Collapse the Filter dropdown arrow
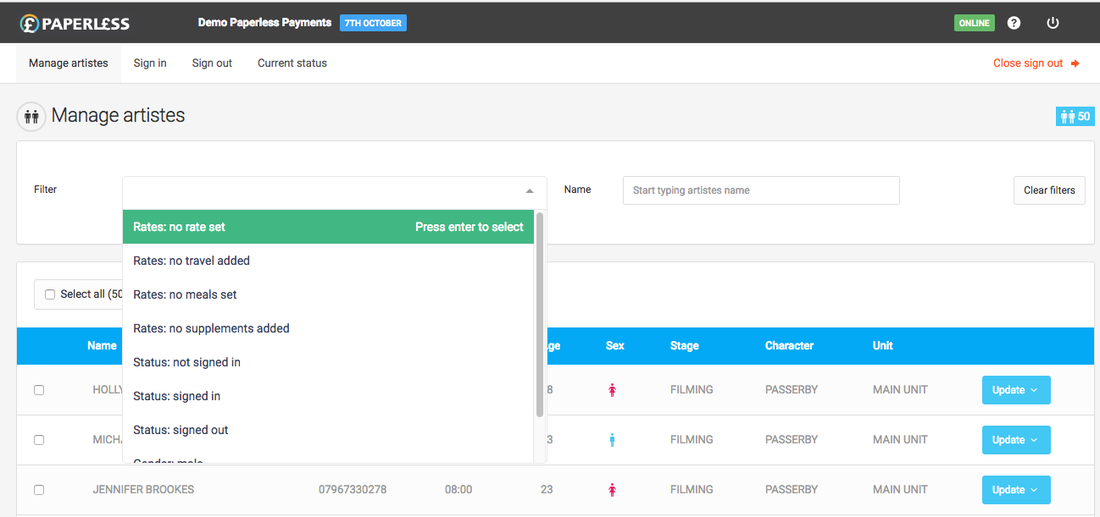 click(529, 191)
